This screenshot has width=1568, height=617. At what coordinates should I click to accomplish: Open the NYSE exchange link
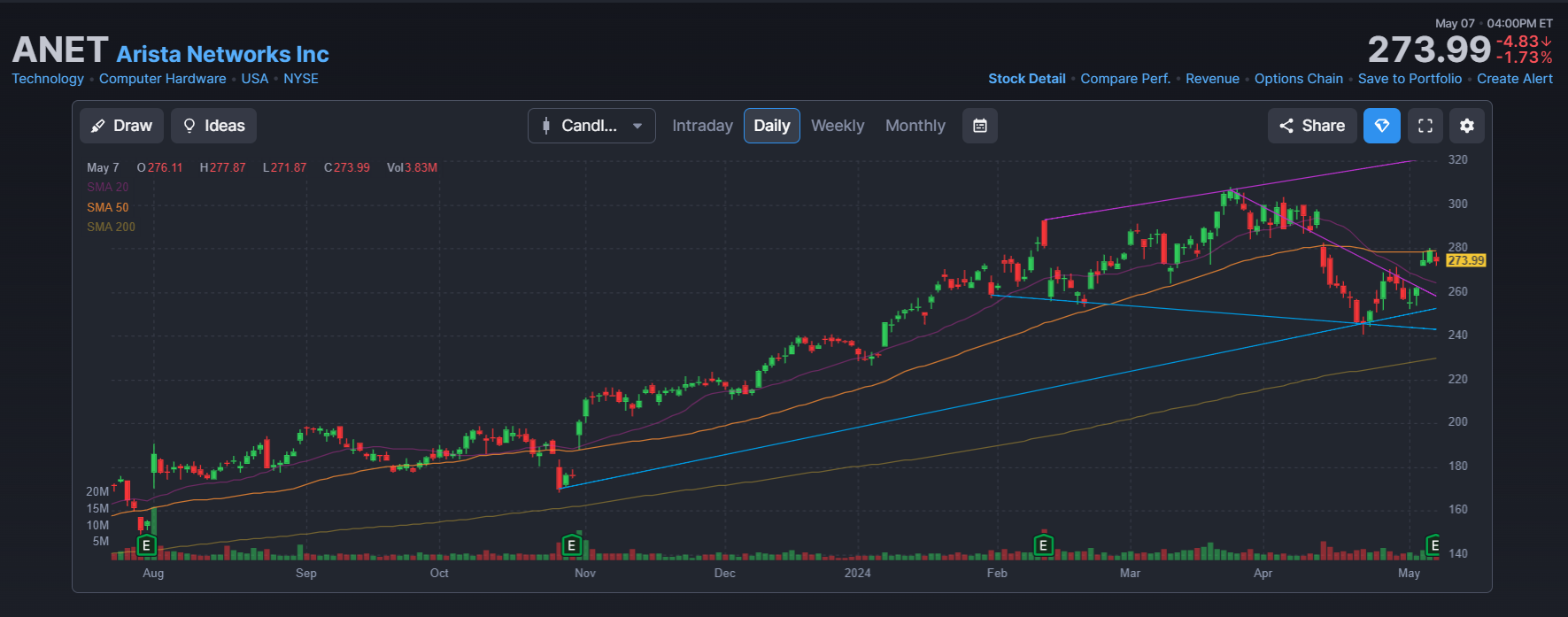tap(301, 79)
